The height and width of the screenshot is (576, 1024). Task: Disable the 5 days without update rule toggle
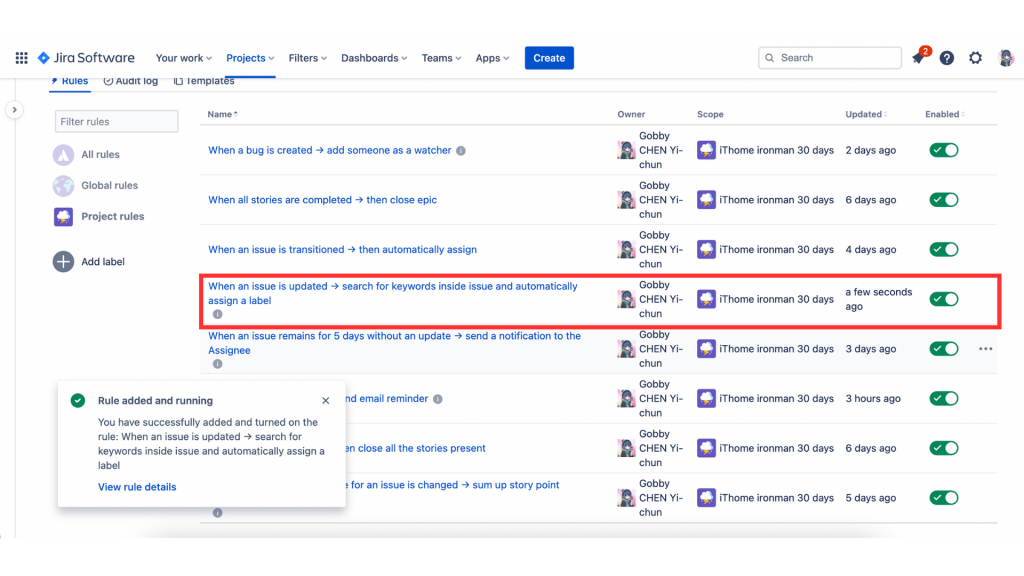click(944, 349)
